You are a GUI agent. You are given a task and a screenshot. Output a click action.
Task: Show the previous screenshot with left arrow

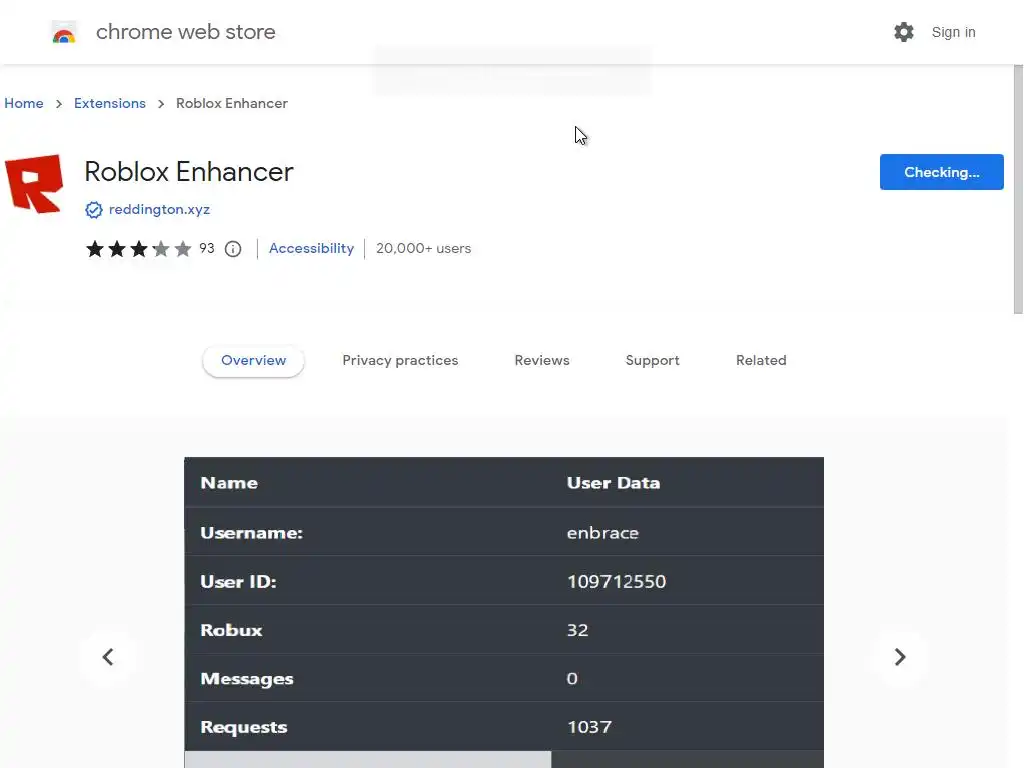click(108, 657)
